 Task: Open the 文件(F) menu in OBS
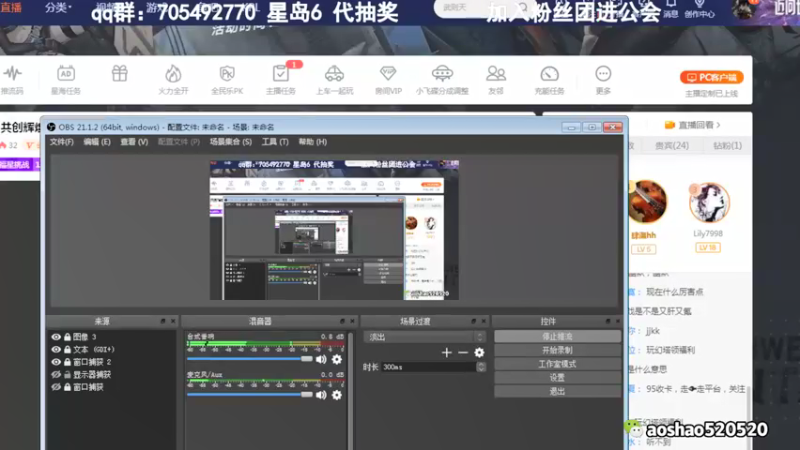(x=62, y=142)
